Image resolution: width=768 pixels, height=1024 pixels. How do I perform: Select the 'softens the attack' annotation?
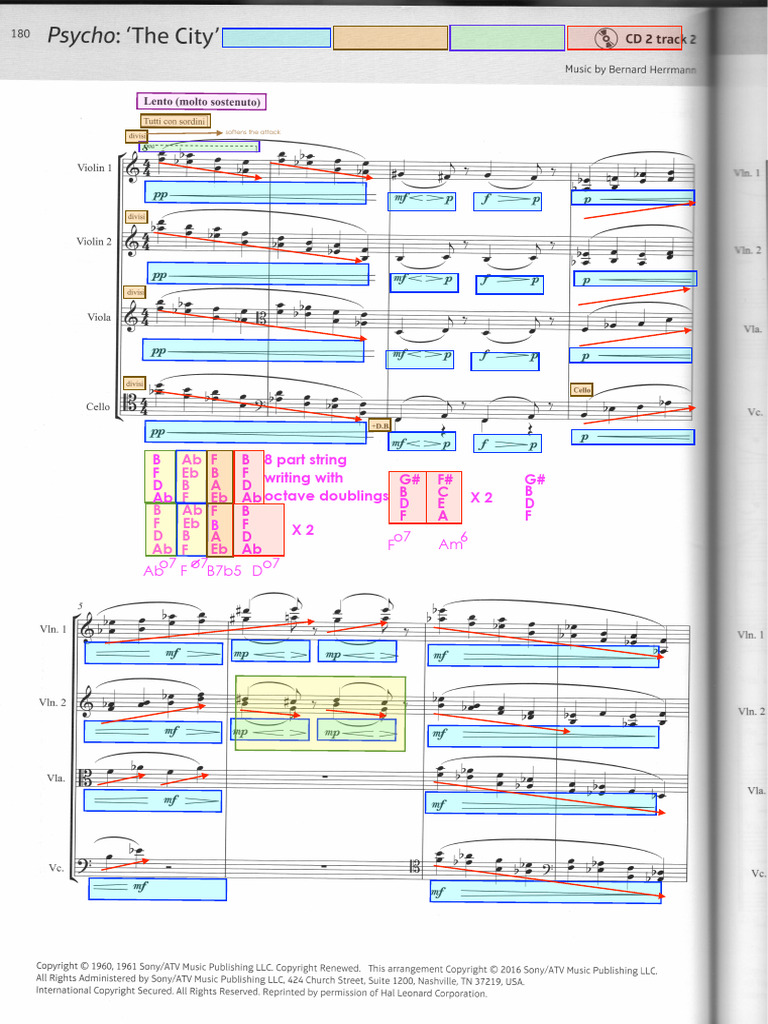click(253, 132)
